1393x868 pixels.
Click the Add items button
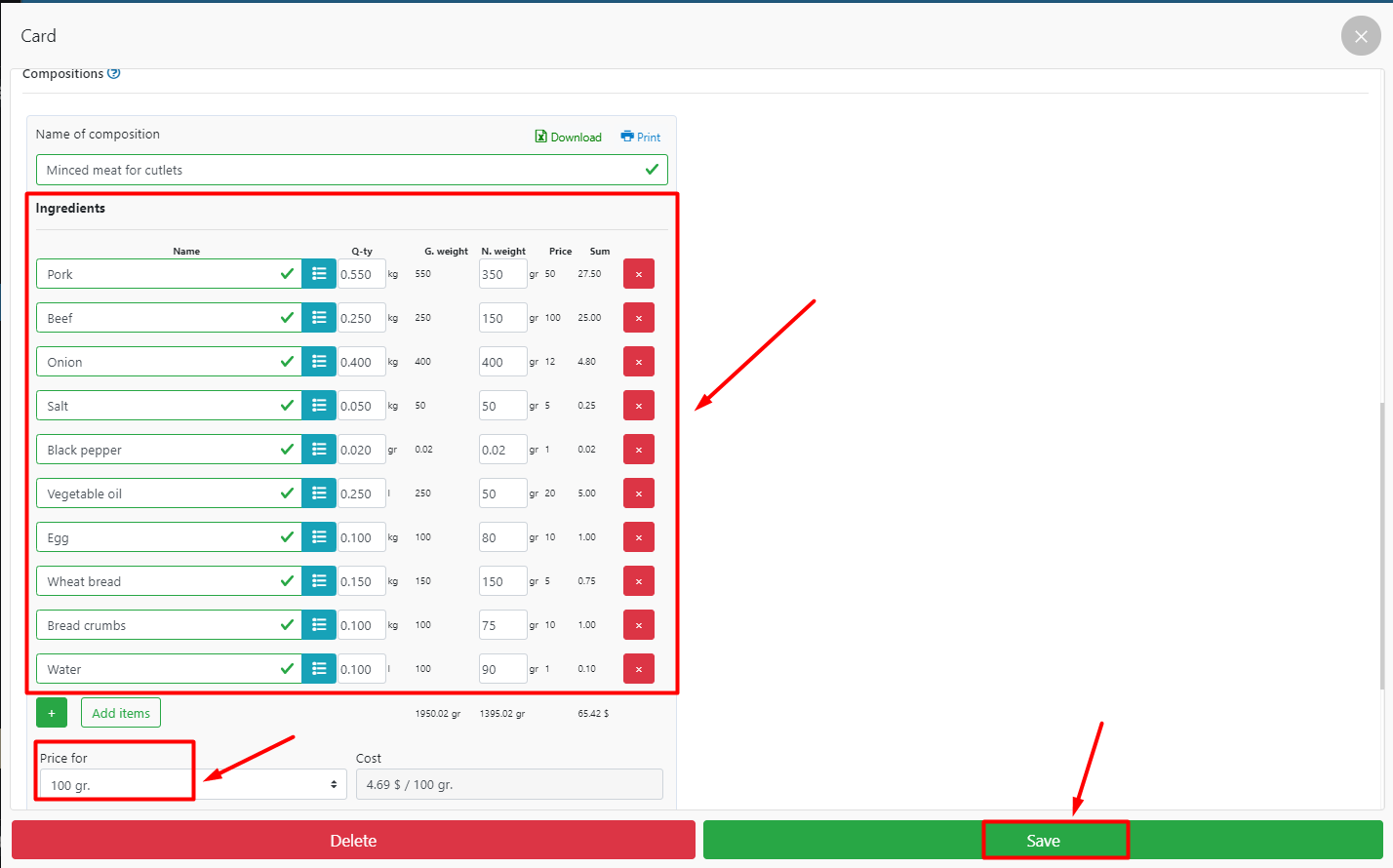tap(121, 713)
